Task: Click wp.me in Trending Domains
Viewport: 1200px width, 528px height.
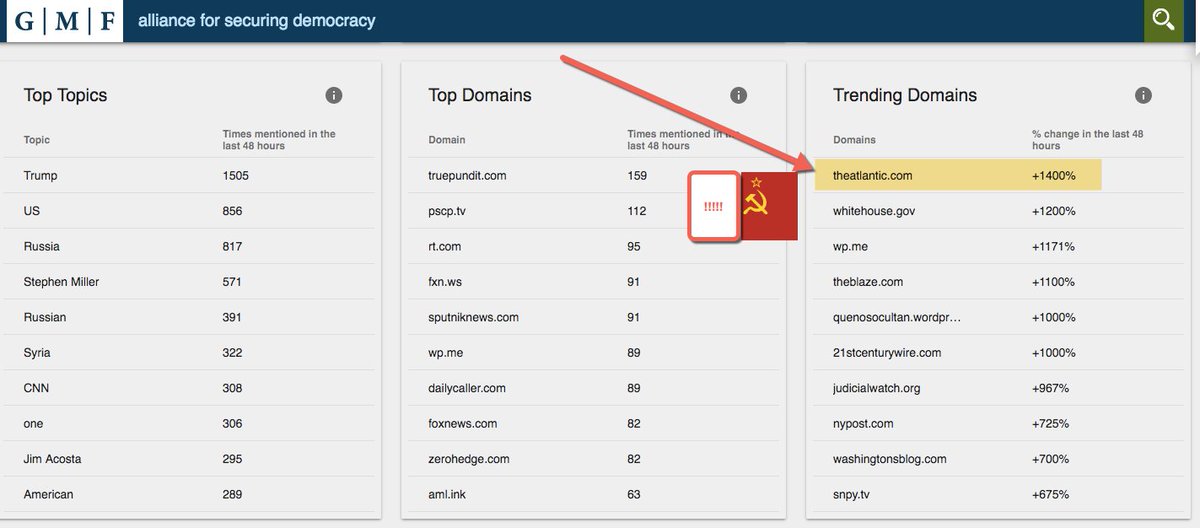Action: point(850,246)
